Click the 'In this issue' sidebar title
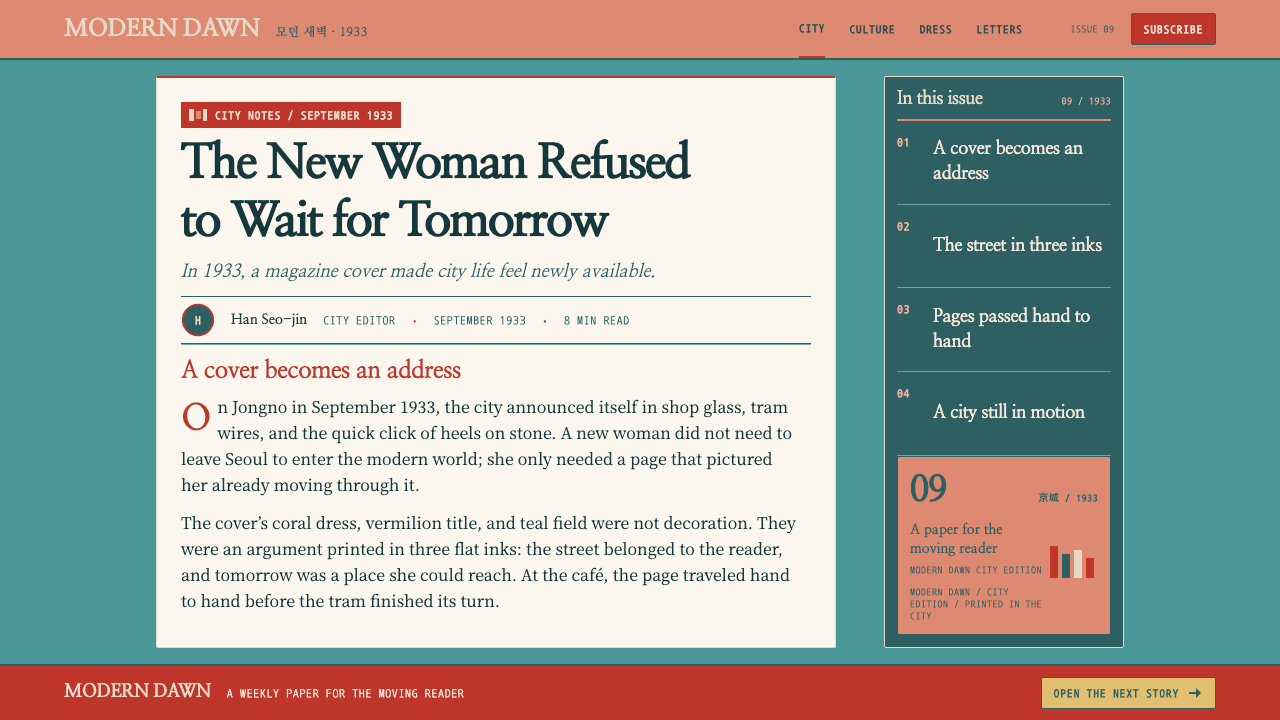This screenshot has height=720, width=1280. coord(940,98)
